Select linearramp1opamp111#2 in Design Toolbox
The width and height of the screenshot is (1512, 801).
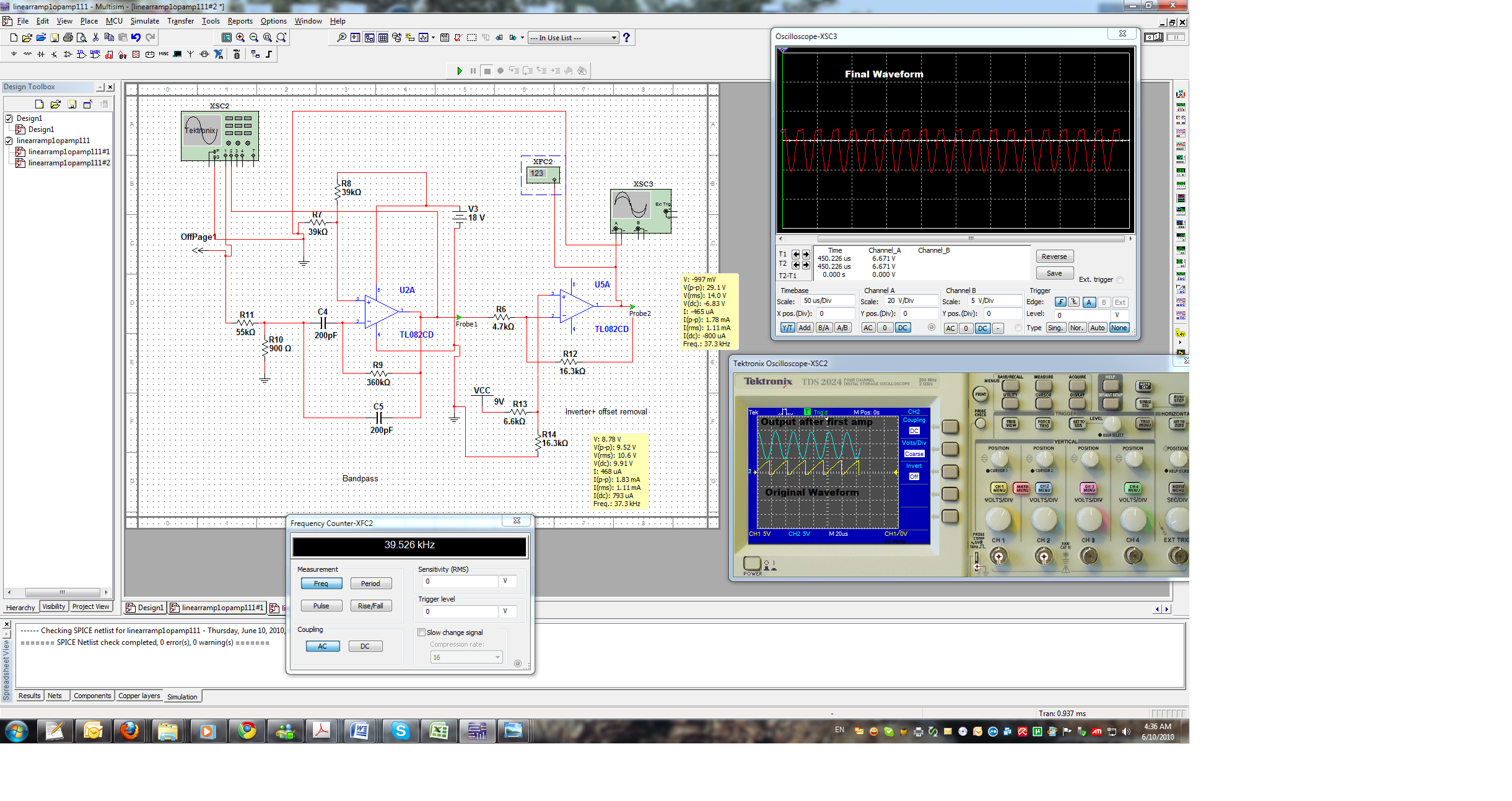click(69, 163)
